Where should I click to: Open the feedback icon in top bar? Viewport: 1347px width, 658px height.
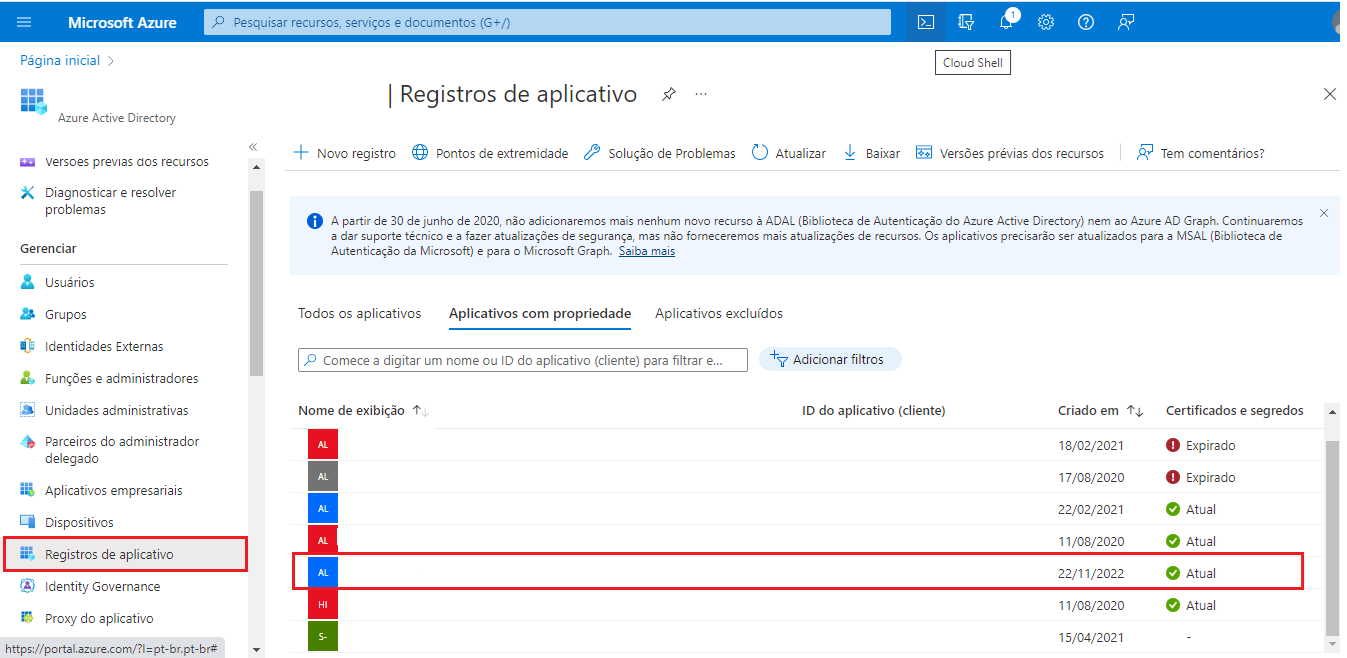[1126, 22]
